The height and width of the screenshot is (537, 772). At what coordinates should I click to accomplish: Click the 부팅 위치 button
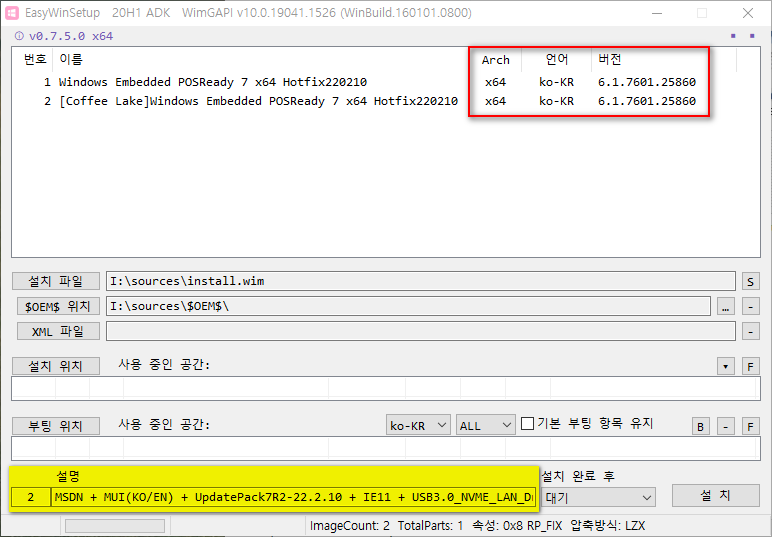tap(56, 426)
